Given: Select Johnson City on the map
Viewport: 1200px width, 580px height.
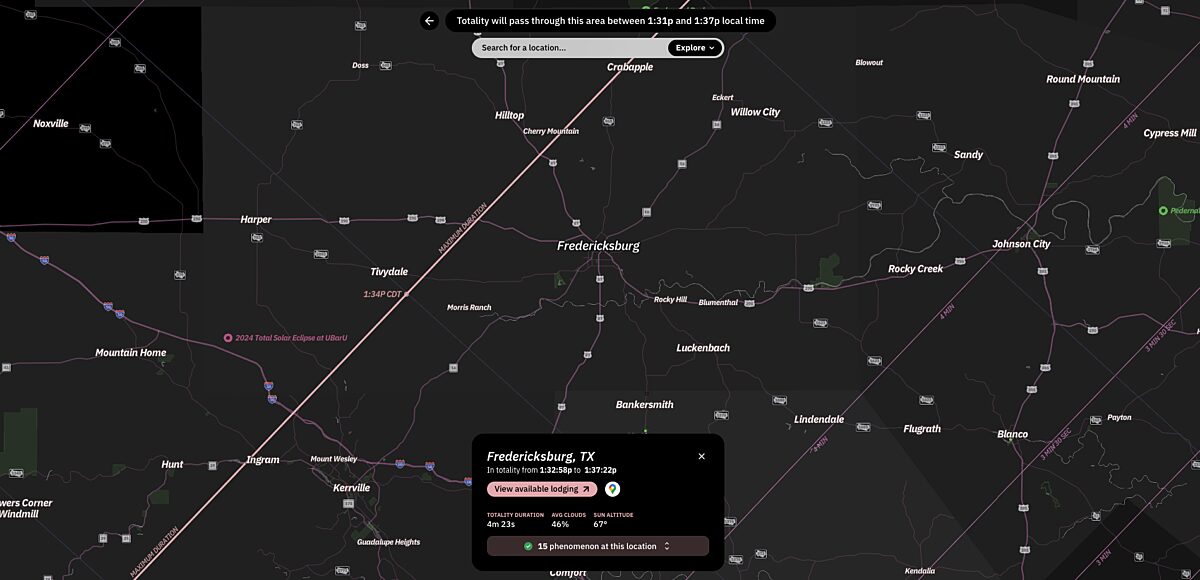Looking at the screenshot, I should point(1021,244).
